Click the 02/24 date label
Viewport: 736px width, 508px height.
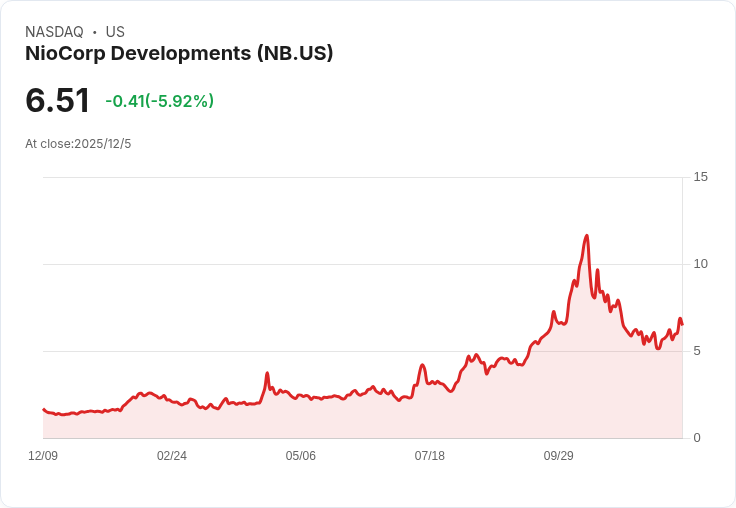(172, 456)
